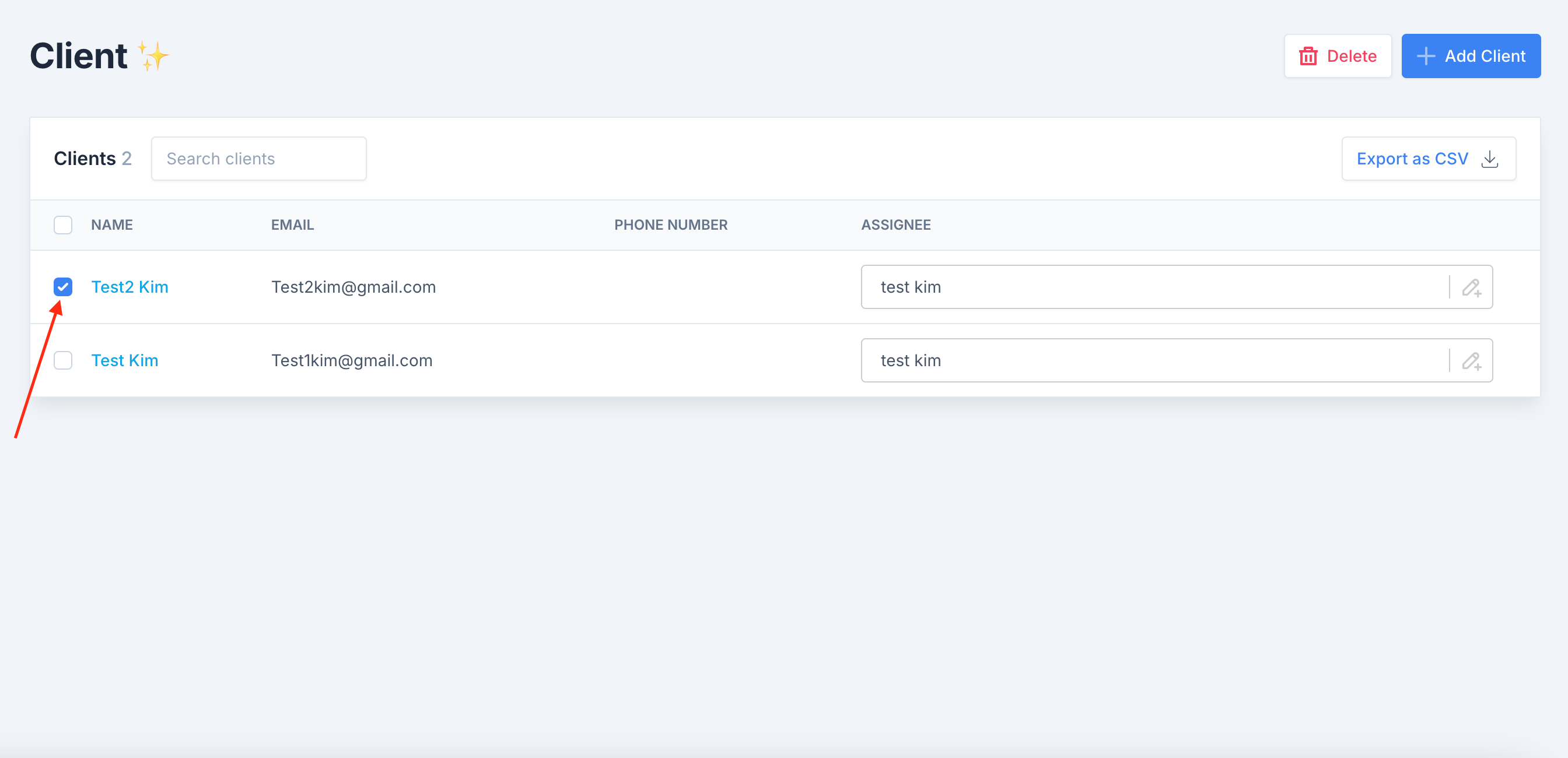Click the download icon in Export as CSV
Image resolution: width=1568 pixels, height=758 pixels.
(x=1489, y=159)
